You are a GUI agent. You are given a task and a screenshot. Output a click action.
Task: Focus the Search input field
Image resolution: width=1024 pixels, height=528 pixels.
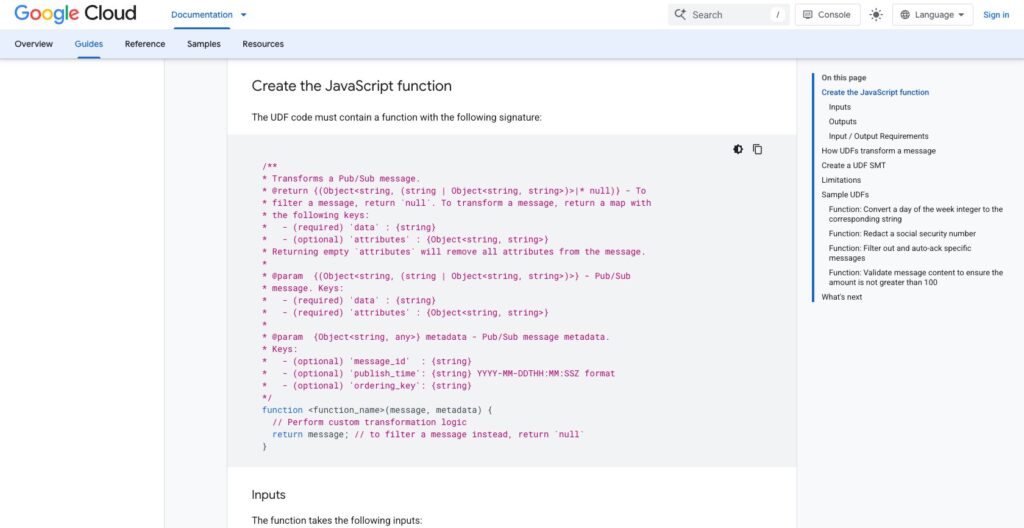pyautogui.click(x=728, y=14)
